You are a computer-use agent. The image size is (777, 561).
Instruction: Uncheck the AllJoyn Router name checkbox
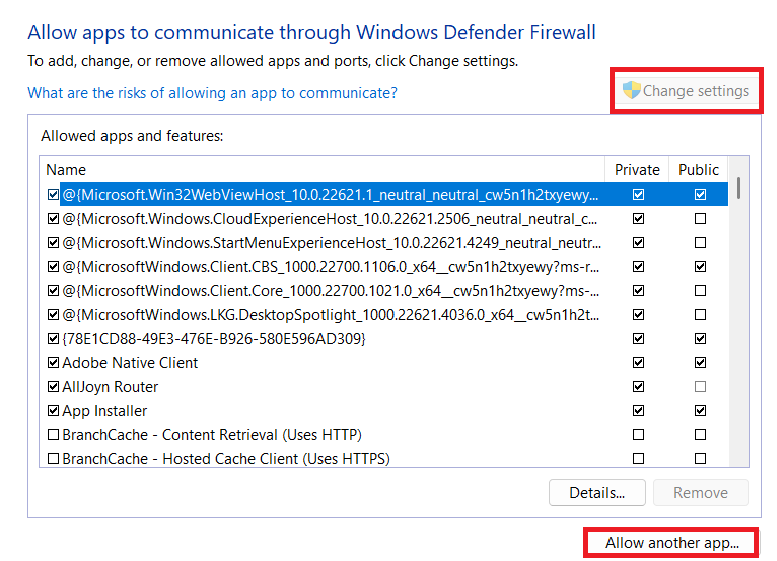click(54, 387)
